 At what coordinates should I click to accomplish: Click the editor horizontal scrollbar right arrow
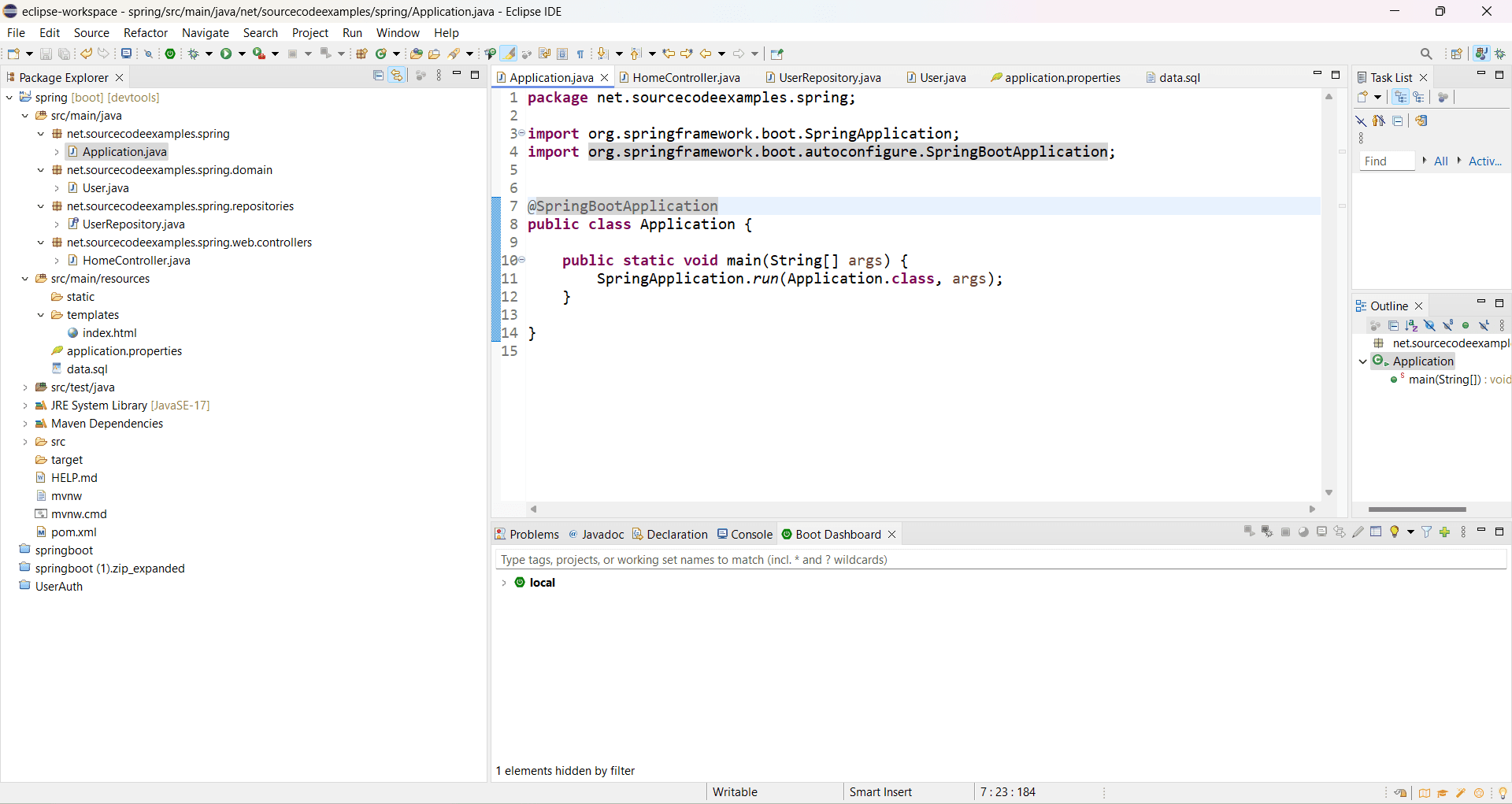pos(1312,509)
